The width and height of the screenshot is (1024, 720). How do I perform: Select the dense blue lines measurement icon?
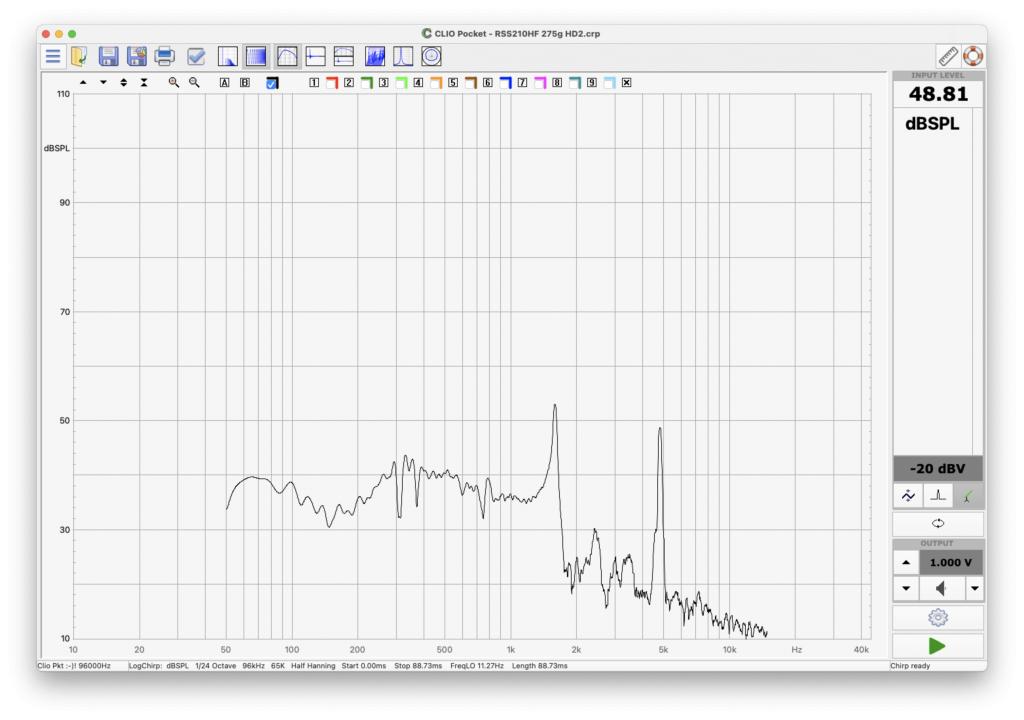[x=256, y=57]
